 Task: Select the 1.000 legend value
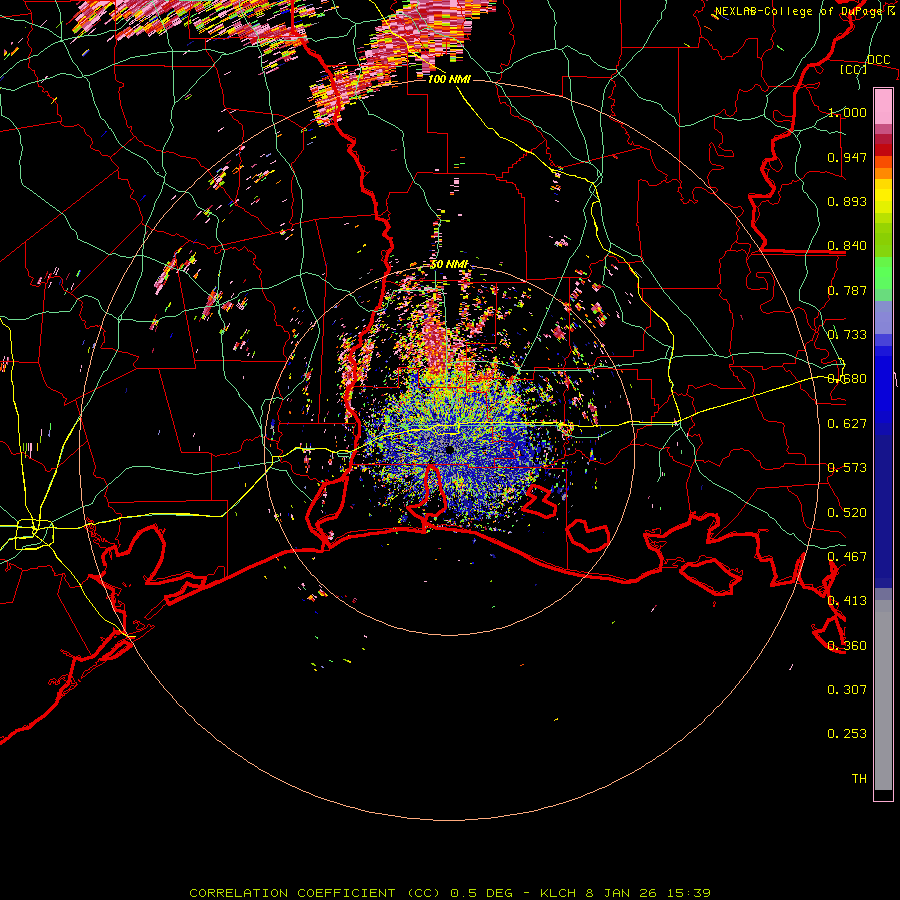click(x=847, y=112)
